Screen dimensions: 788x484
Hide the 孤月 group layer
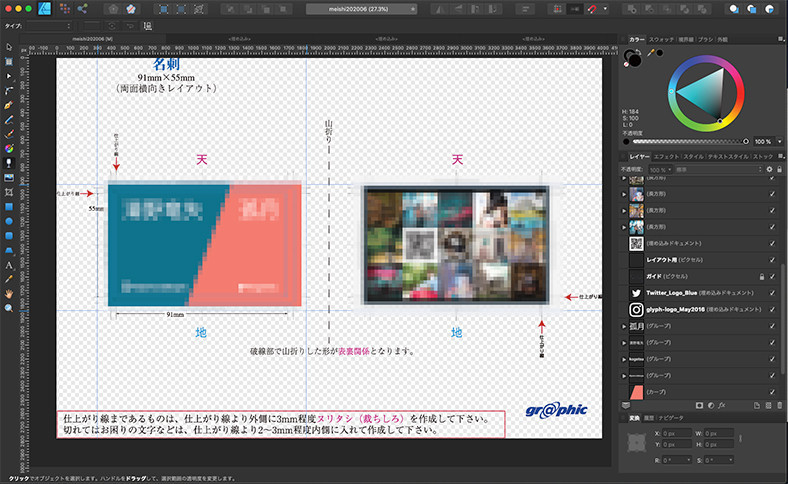click(772, 326)
